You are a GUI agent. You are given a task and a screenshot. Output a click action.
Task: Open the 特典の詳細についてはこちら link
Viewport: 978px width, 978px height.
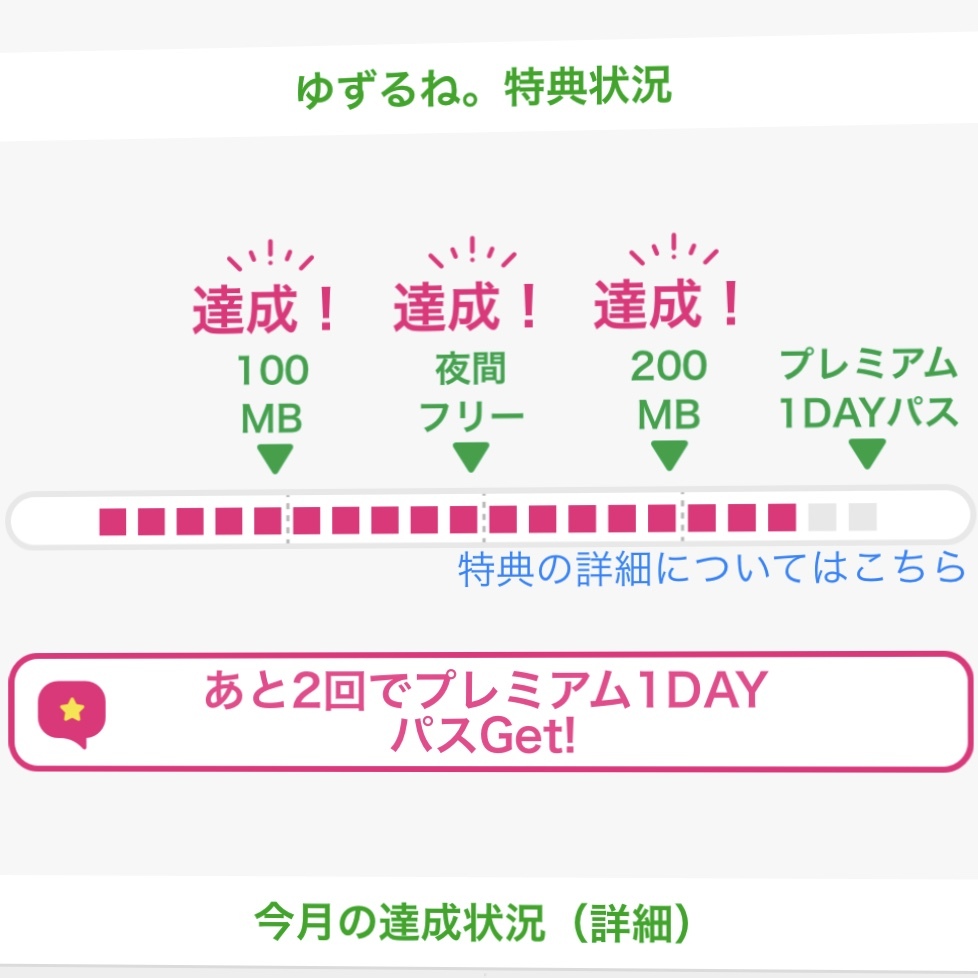click(712, 569)
